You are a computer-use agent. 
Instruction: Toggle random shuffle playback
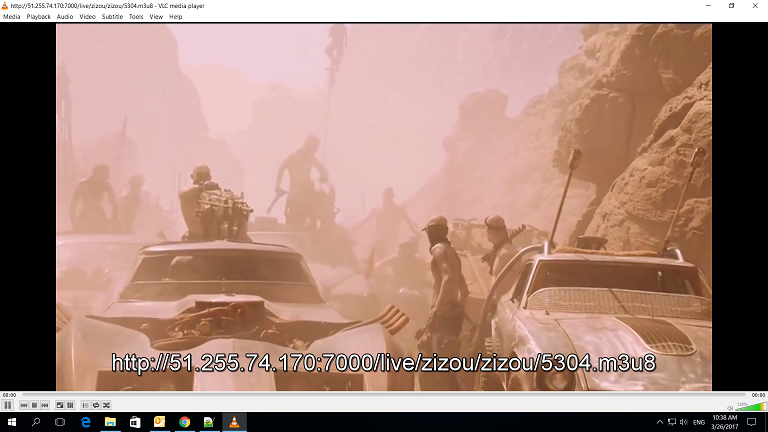point(107,405)
